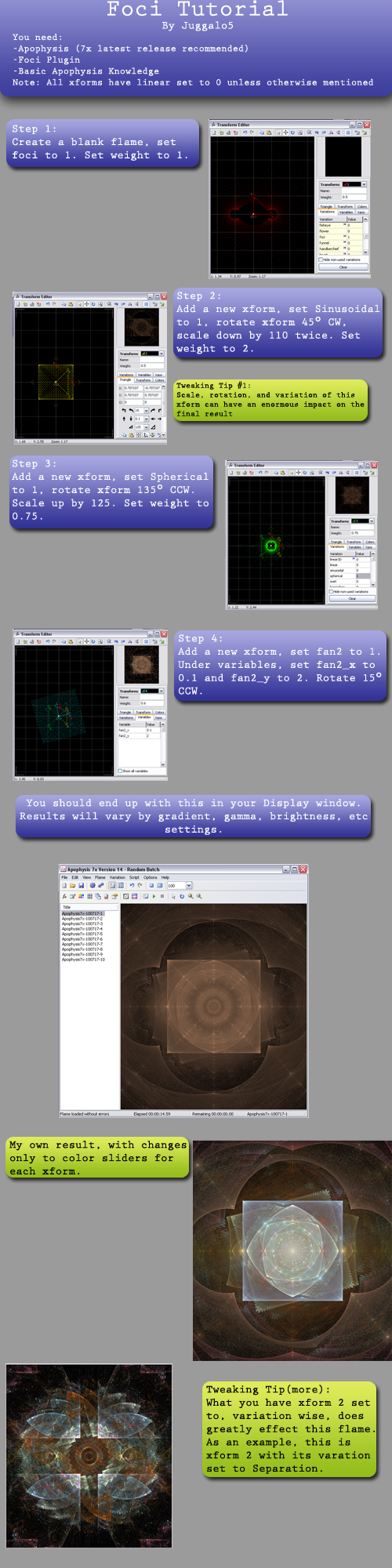Click variation list scrollbar in red foci editor
Screen dimensions: 392x1568
point(365,236)
